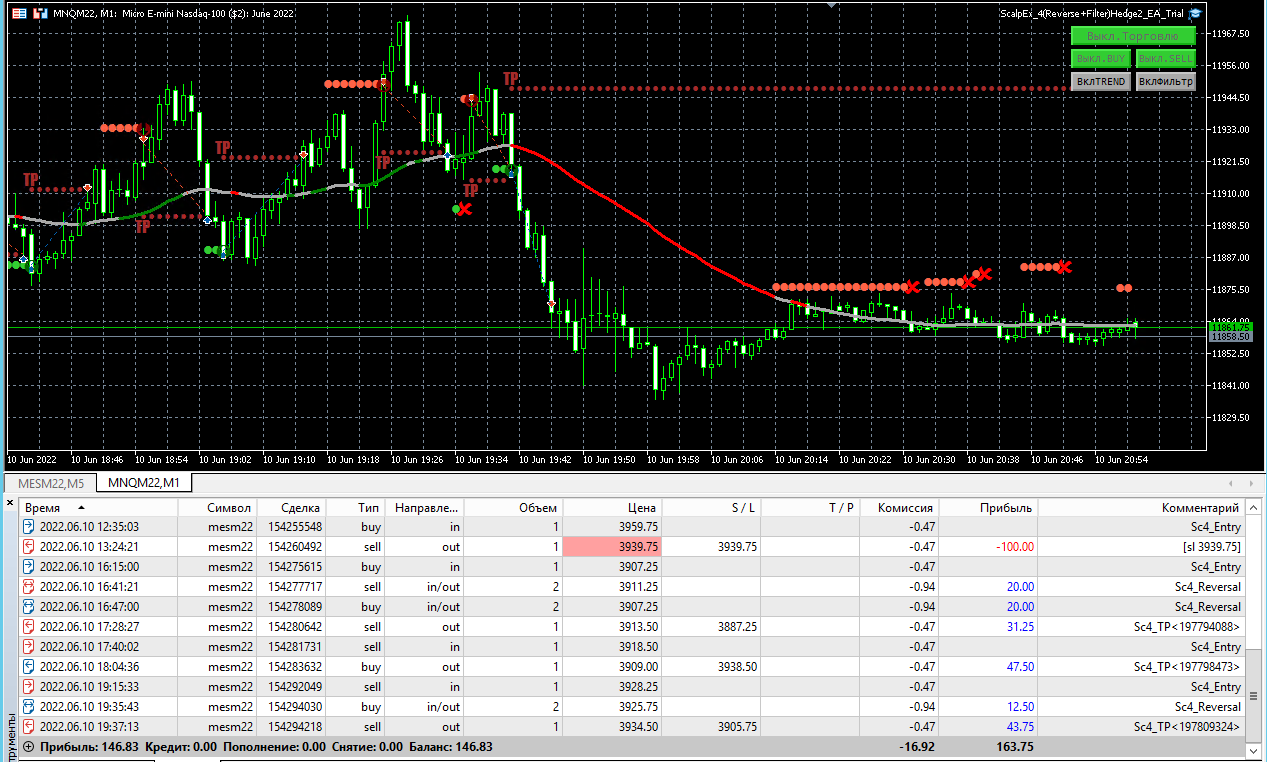Click reversal deal icon at 16:47:00 row
Image resolution: width=1267 pixels, height=762 pixels.
point(28,607)
